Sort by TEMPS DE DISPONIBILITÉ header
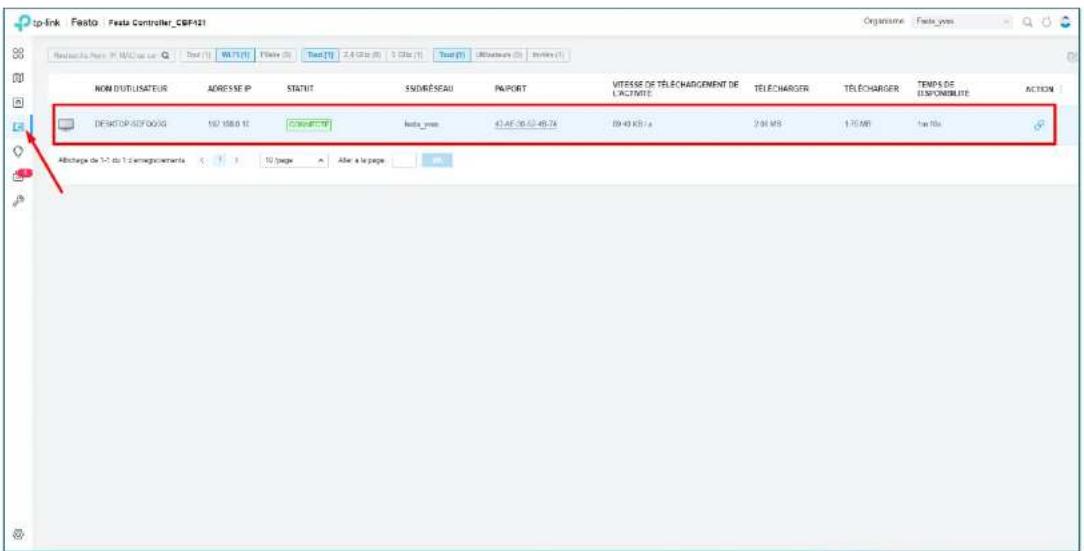 point(944,88)
